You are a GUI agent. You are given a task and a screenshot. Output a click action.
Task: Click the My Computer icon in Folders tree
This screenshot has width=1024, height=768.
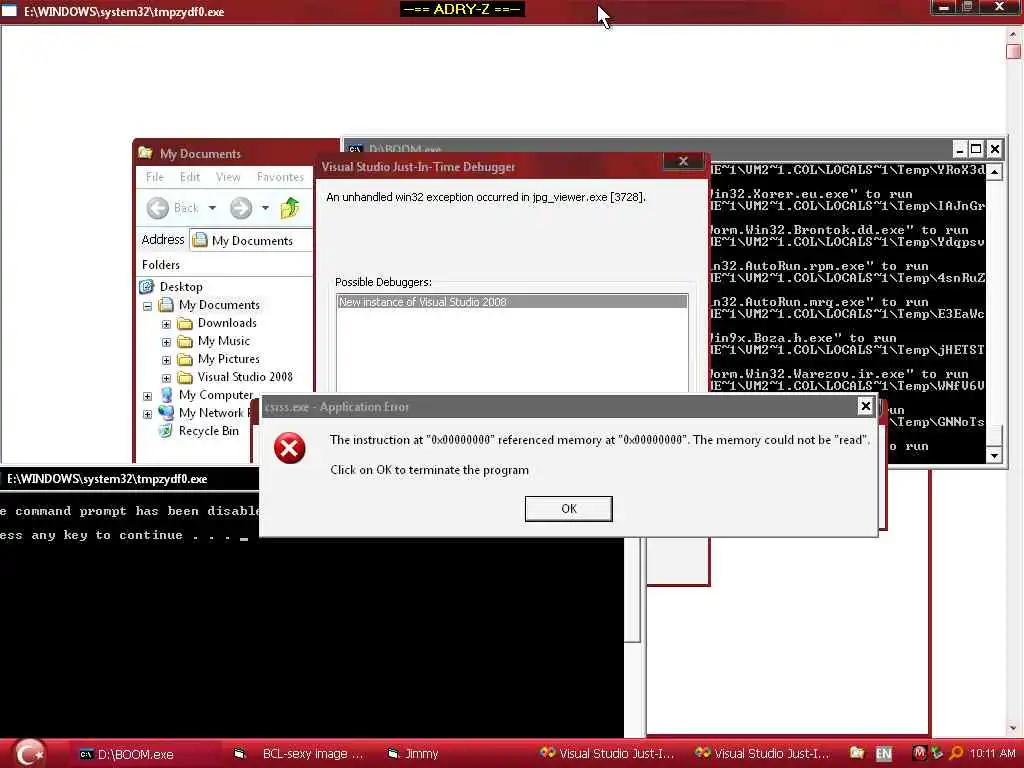click(167, 395)
